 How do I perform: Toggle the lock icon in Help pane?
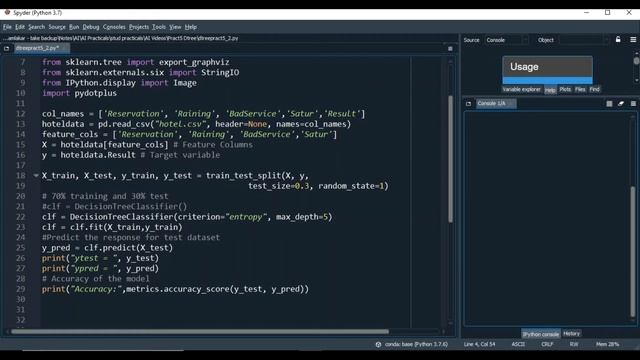(618, 40)
